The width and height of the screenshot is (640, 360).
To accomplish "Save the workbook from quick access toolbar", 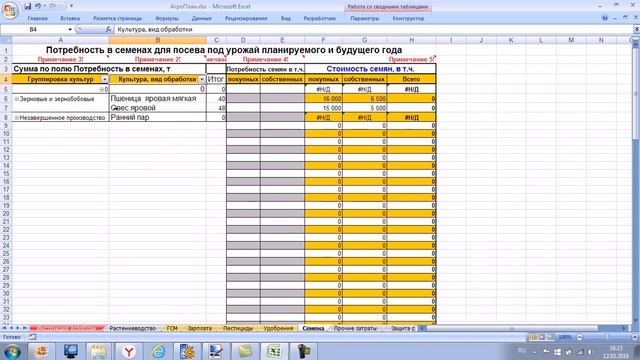I will [27, 6].
